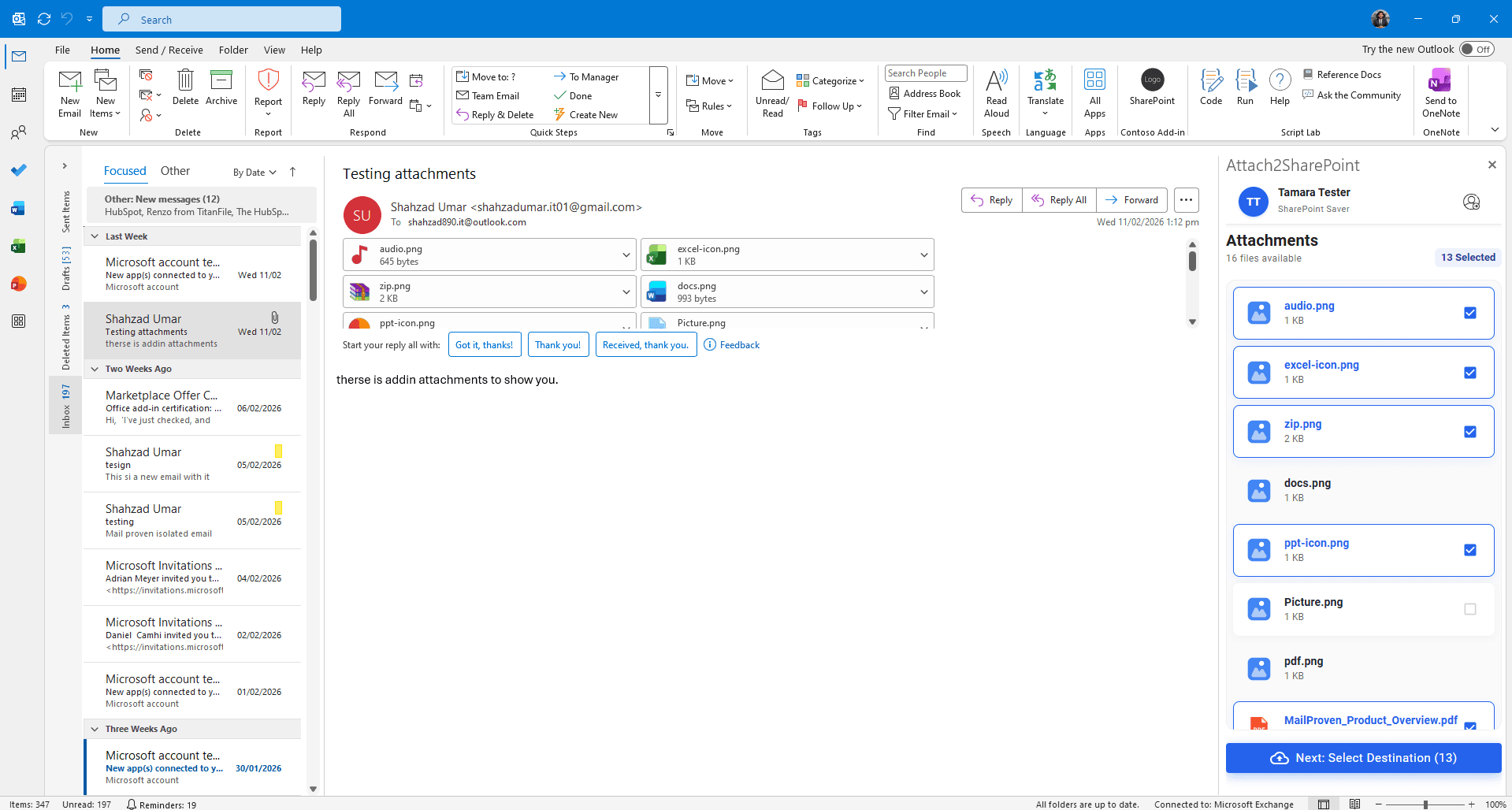Open Excel app in left sidebar
This screenshot has height=810, width=1512.
(x=19, y=246)
